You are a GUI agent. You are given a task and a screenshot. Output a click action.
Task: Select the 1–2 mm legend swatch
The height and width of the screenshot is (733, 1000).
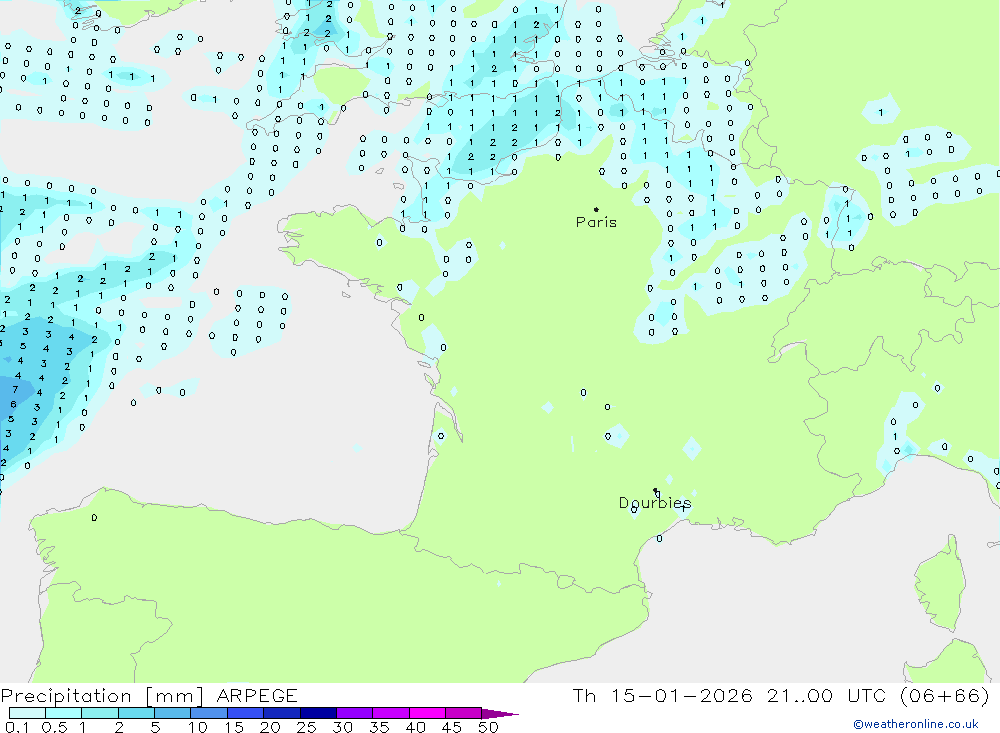(x=99, y=713)
